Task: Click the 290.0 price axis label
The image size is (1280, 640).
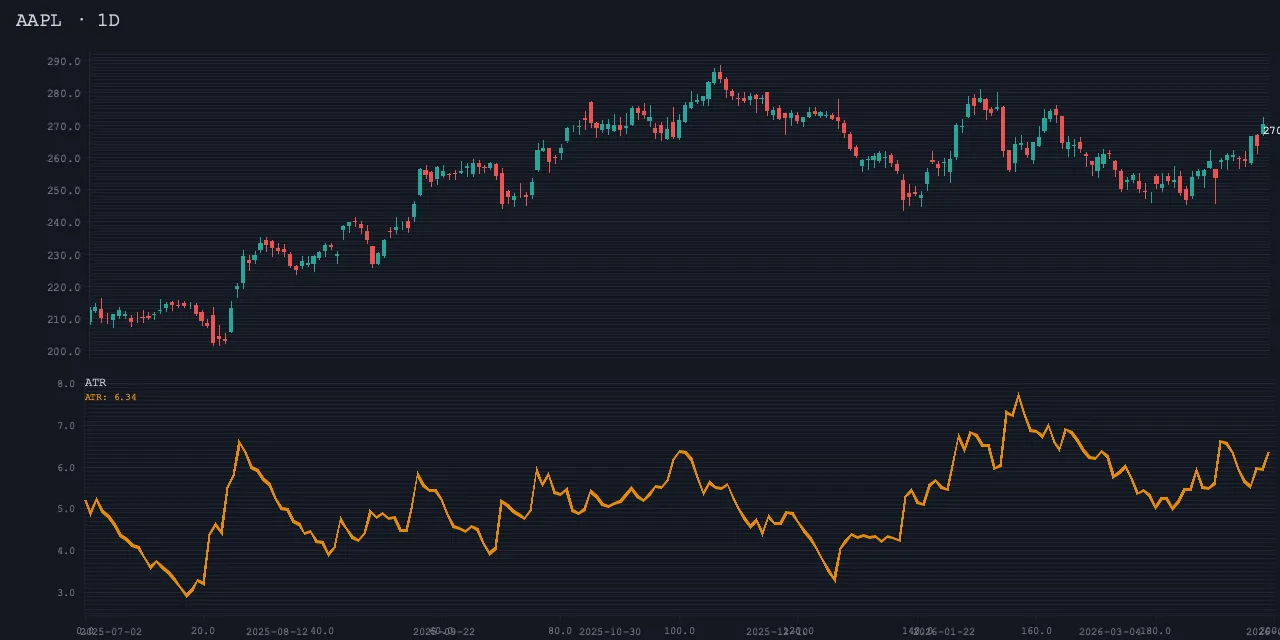Action: (x=63, y=62)
